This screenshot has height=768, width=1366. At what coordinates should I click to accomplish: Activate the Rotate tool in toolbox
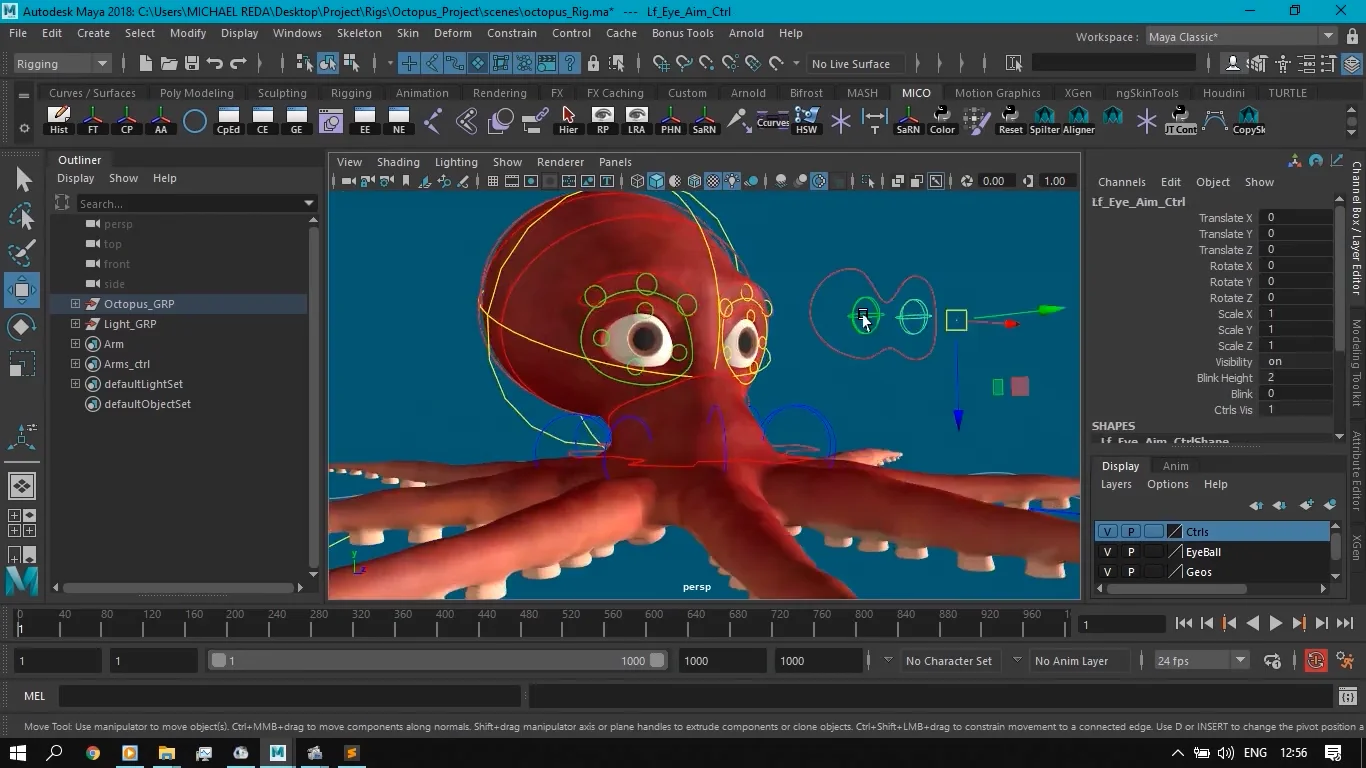tap(22, 327)
